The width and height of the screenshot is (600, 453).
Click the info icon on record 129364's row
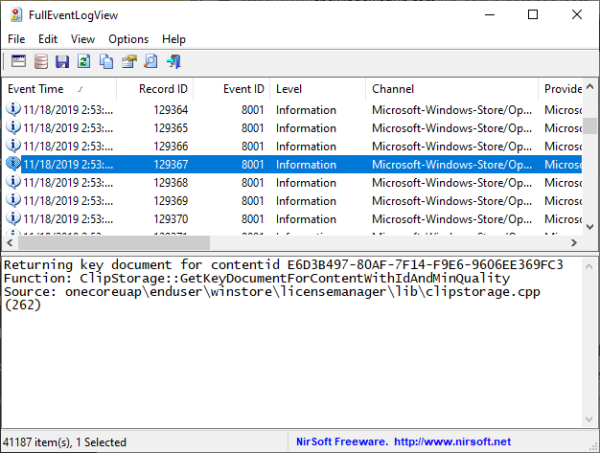[13, 110]
